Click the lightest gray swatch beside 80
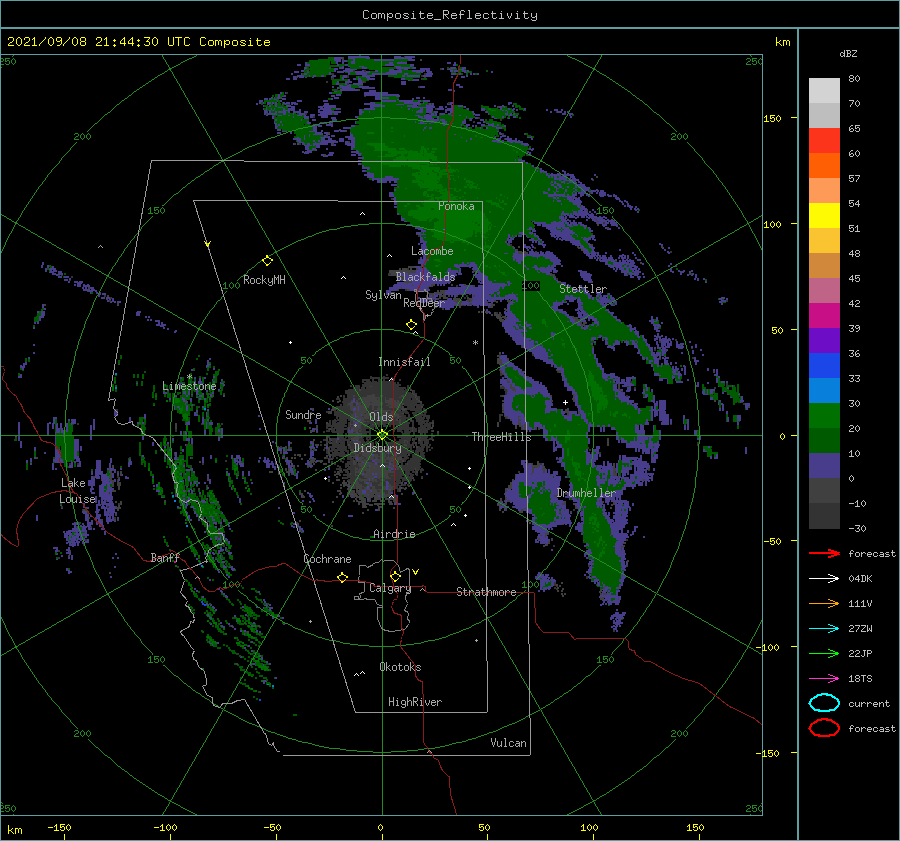The image size is (900, 841). click(824, 91)
